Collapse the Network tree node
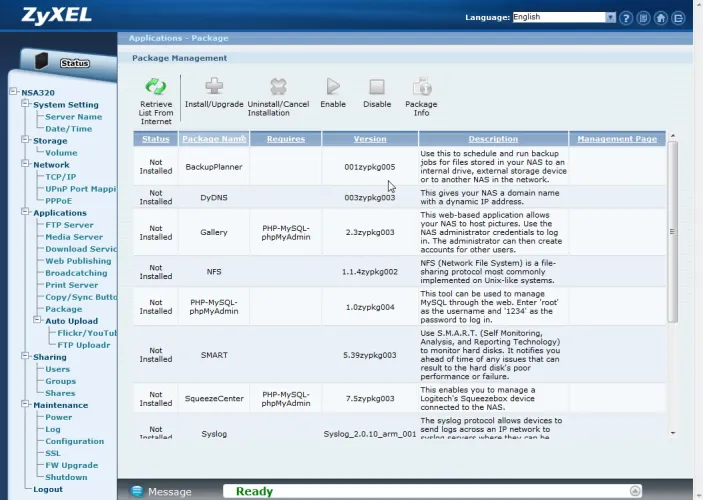 [x=26, y=164]
